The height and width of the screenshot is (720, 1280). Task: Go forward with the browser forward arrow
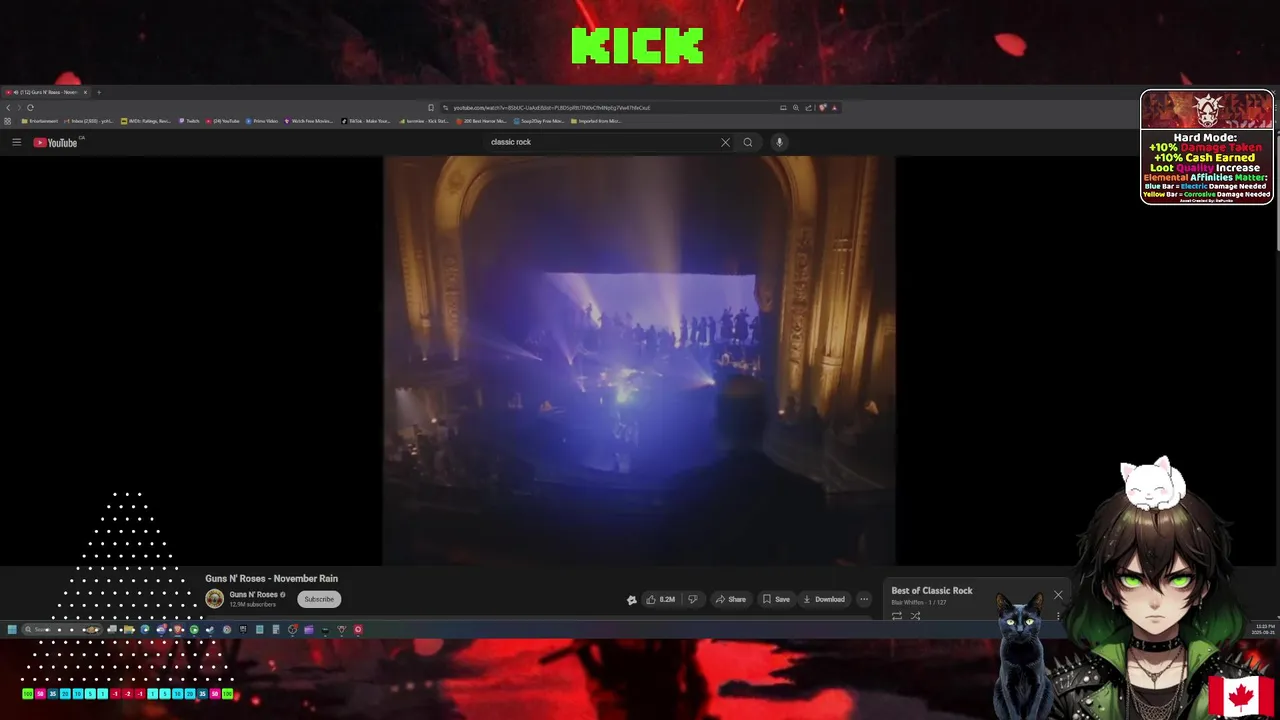[x=19, y=107]
